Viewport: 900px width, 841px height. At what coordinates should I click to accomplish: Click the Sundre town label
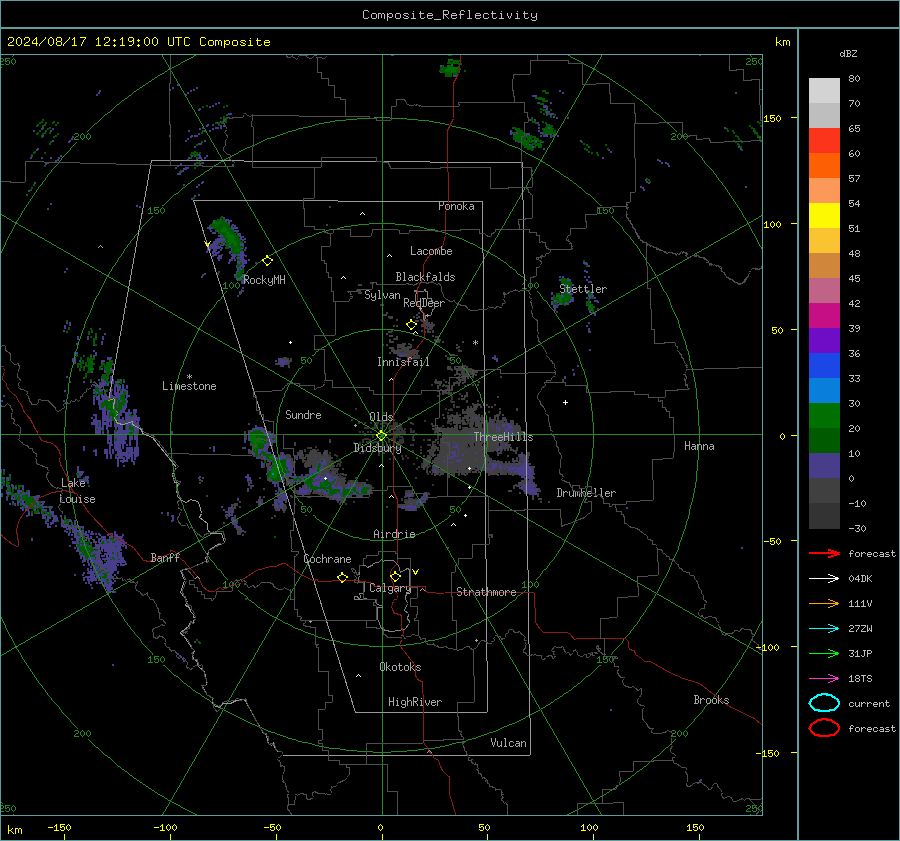pos(303,414)
